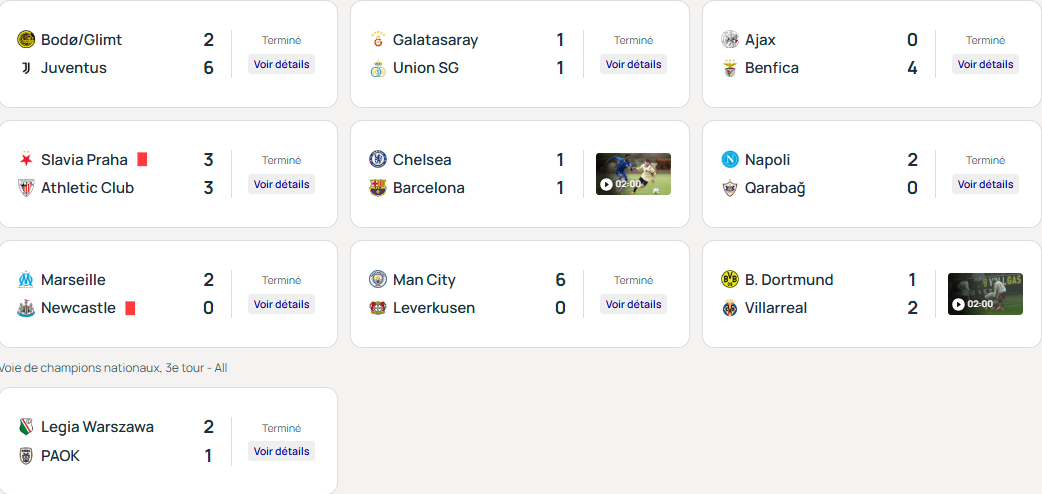Click the Slavia Praha red card indicator
Viewport: 1042px width, 494px height.
click(x=142, y=160)
